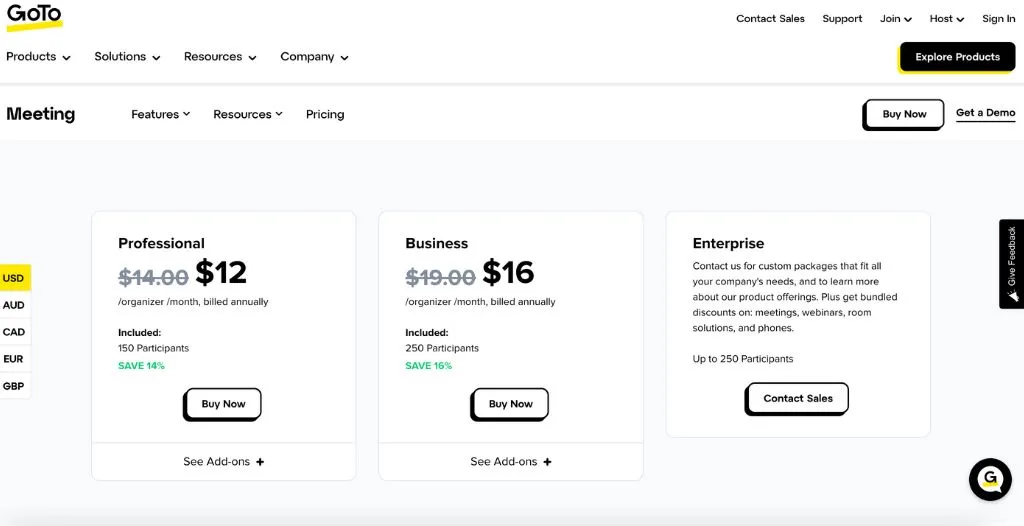
Task: Expand the Solutions menu
Action: (x=127, y=57)
